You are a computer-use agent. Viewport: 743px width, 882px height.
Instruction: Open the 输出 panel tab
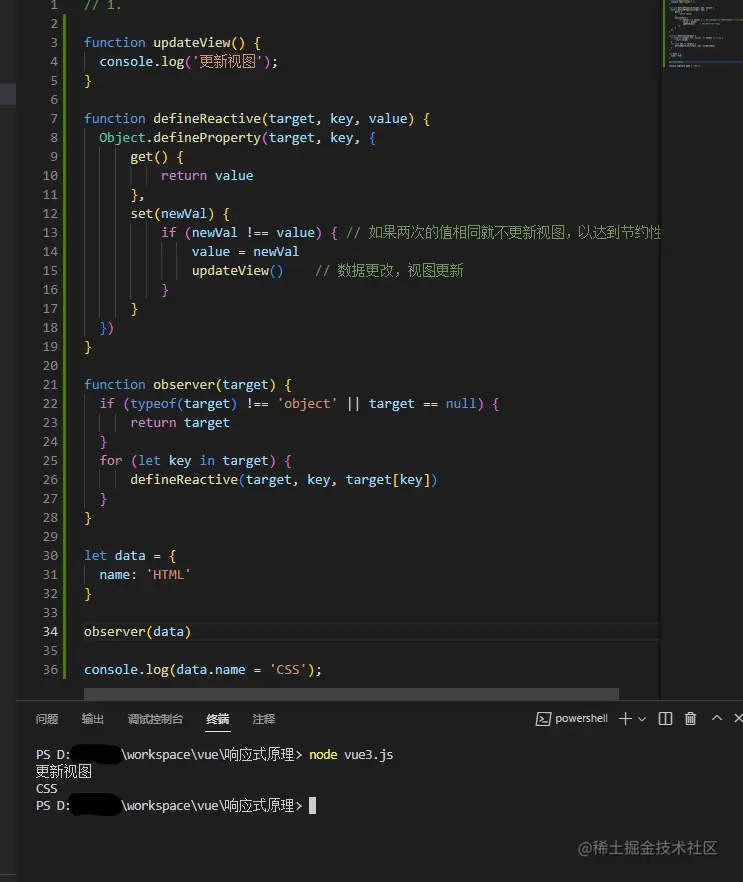93,719
